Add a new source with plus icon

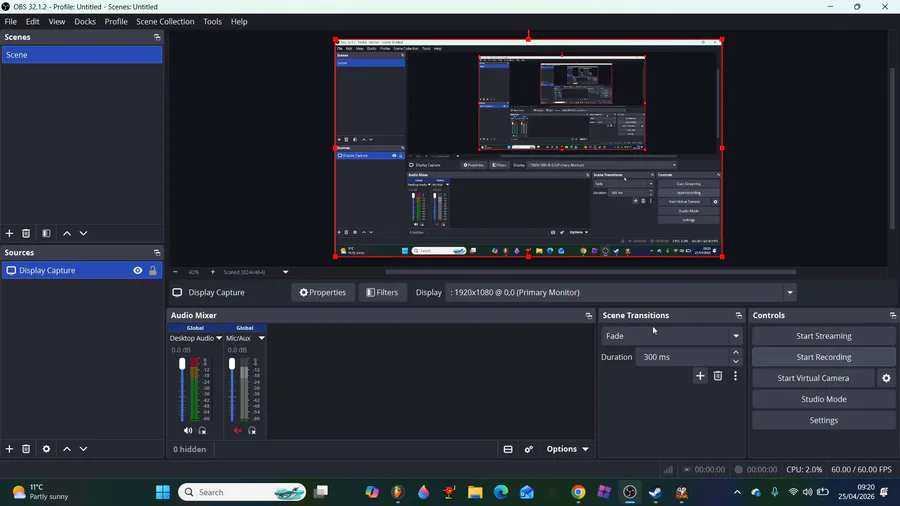point(9,449)
